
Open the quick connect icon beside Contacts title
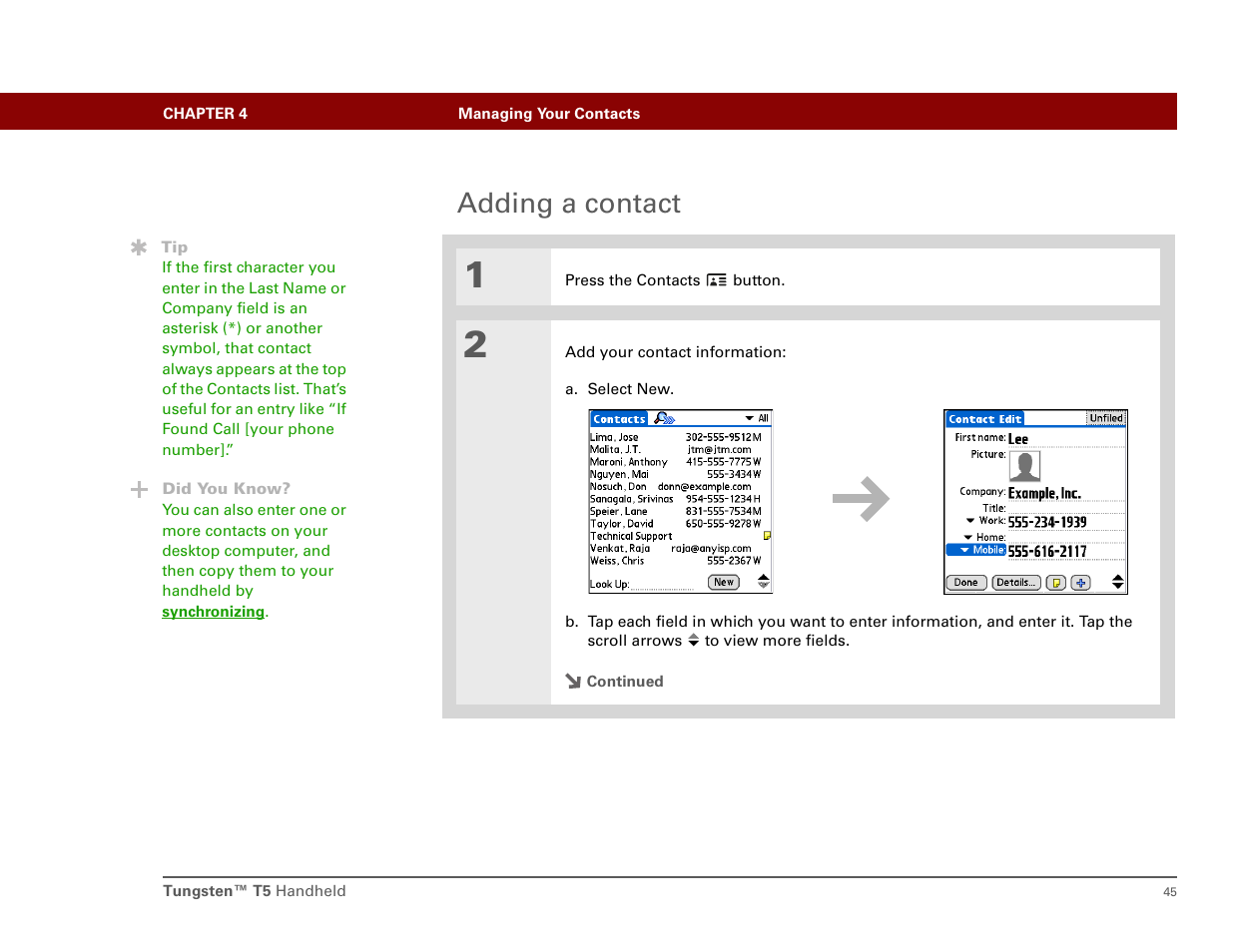click(665, 419)
